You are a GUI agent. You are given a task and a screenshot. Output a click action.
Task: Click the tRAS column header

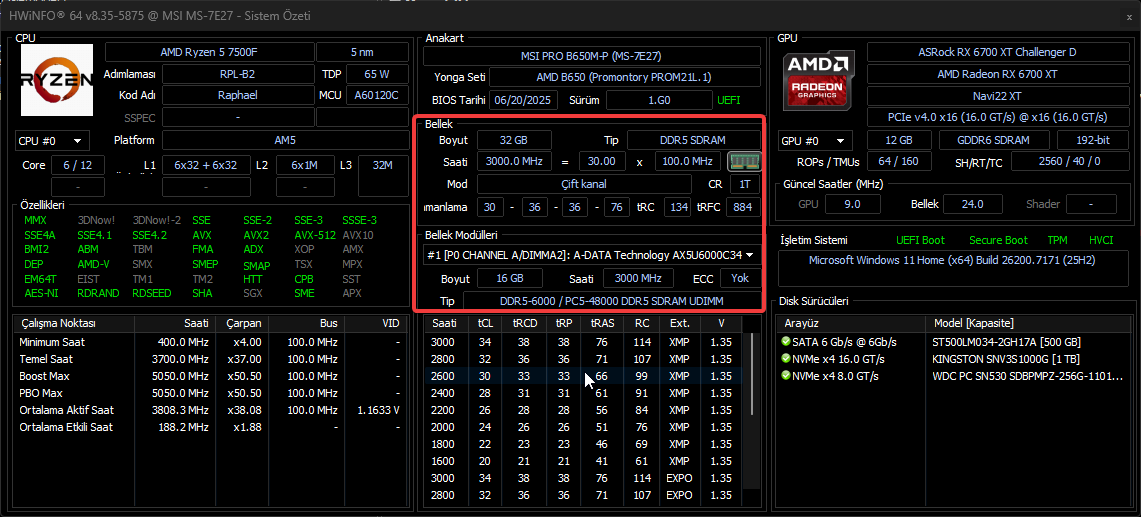pos(601,323)
